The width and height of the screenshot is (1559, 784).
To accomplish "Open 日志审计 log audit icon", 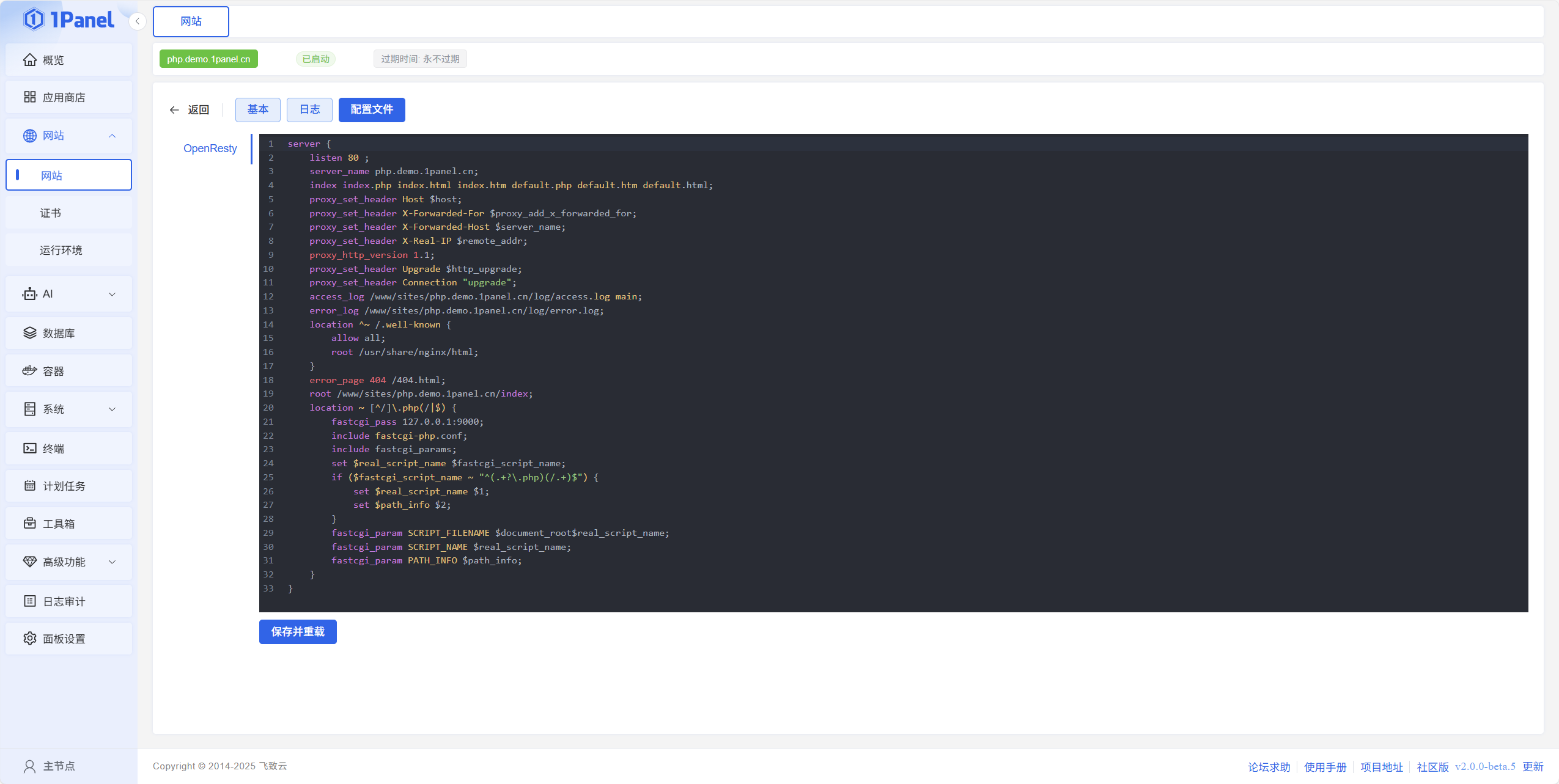I will tap(30, 601).
